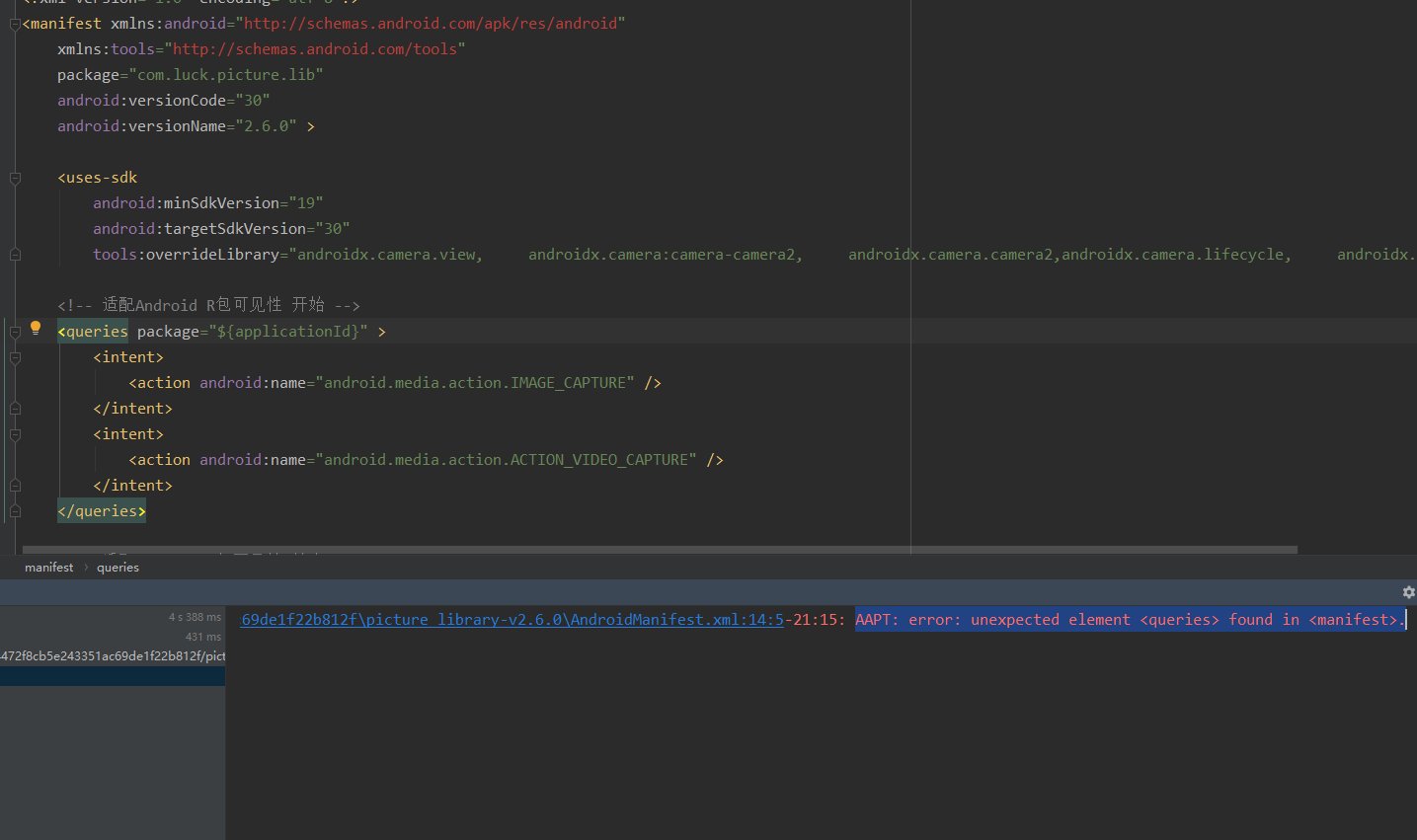Click the yellow lightbulb intention icon
1417x840 pixels.
tap(36, 328)
